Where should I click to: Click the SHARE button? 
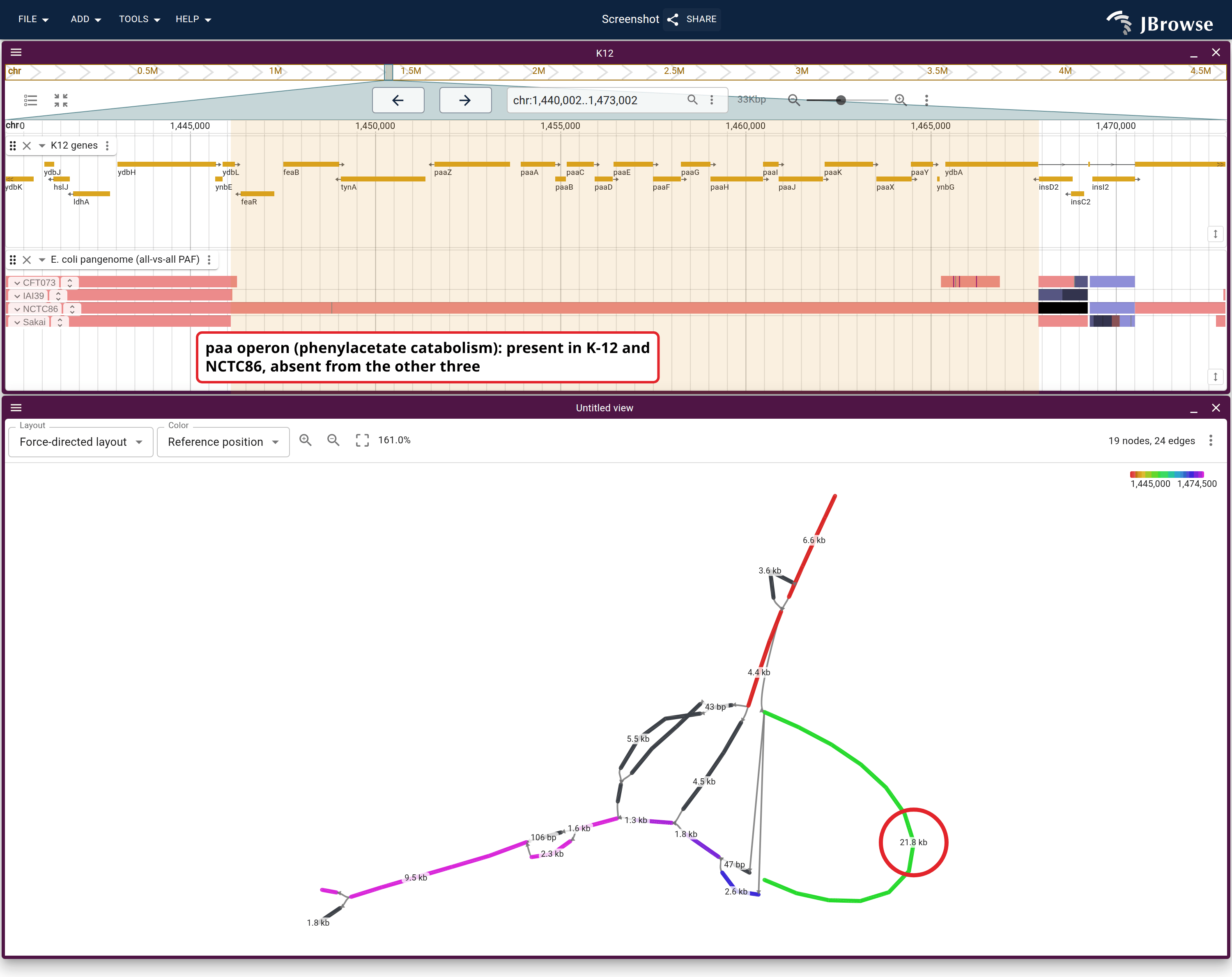click(x=692, y=19)
